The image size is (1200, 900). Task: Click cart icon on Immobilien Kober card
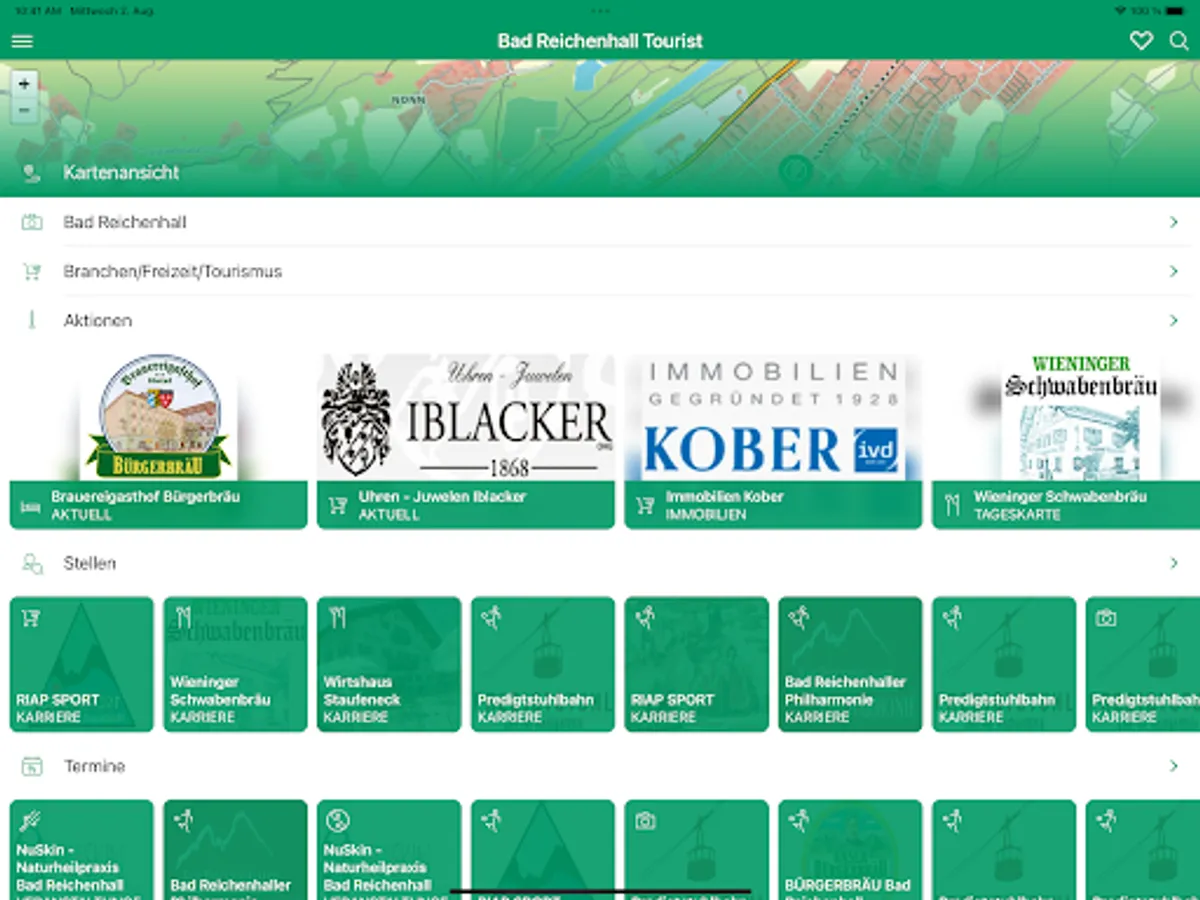pos(645,506)
